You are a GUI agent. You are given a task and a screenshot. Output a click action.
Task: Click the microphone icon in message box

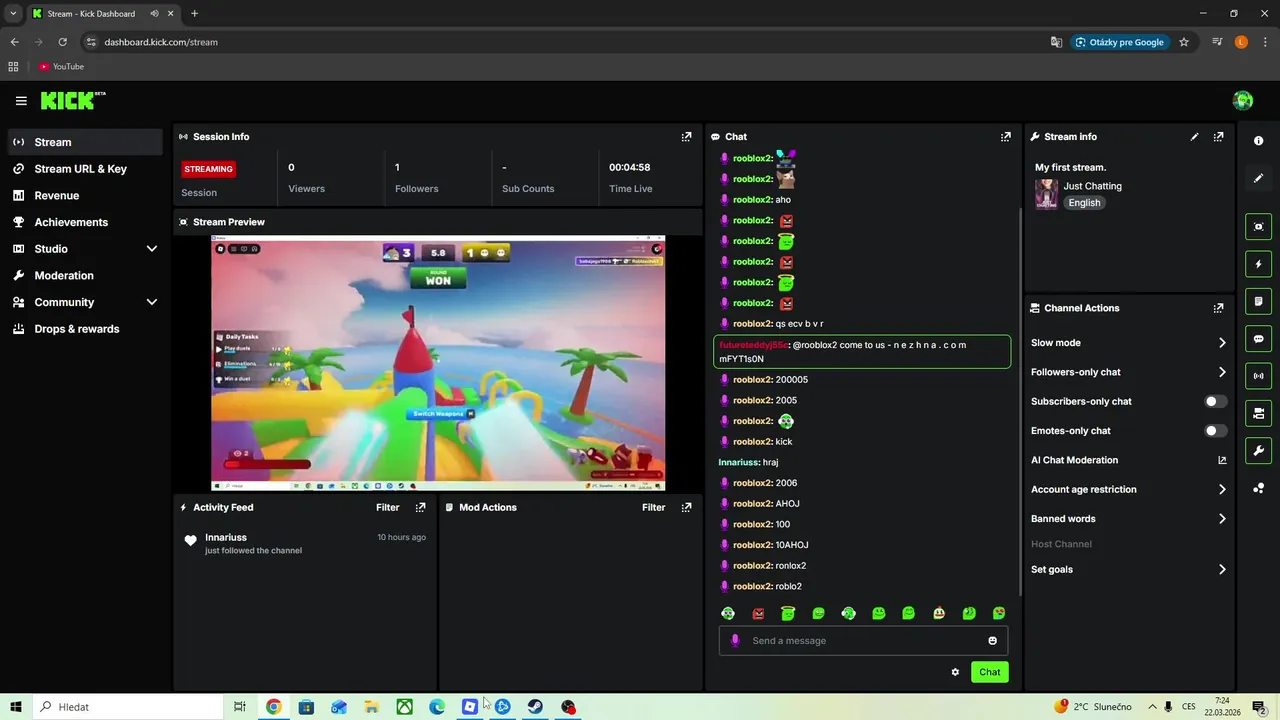pyautogui.click(x=735, y=641)
